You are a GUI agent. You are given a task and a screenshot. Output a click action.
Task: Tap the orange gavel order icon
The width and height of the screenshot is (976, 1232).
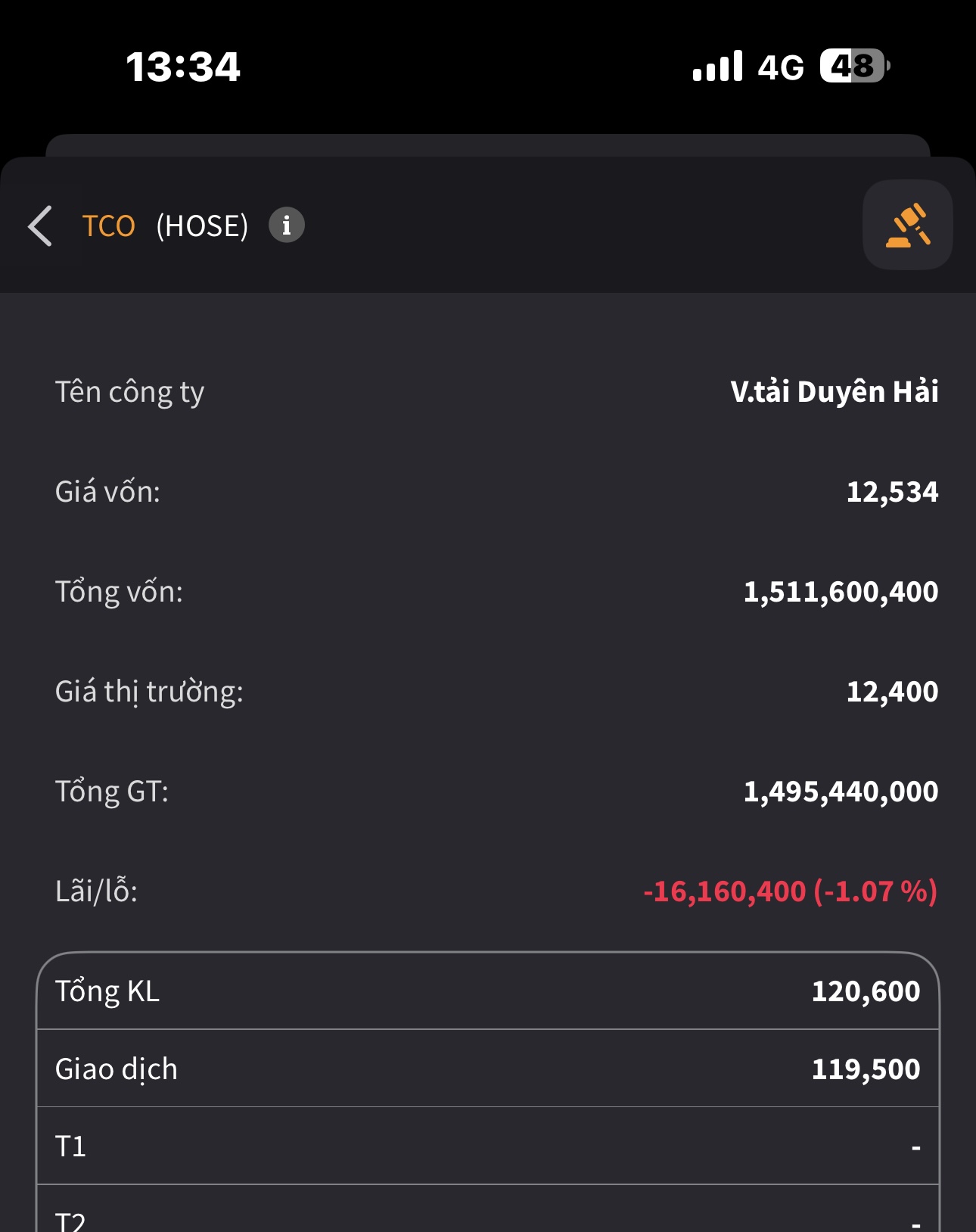pyautogui.click(x=907, y=226)
